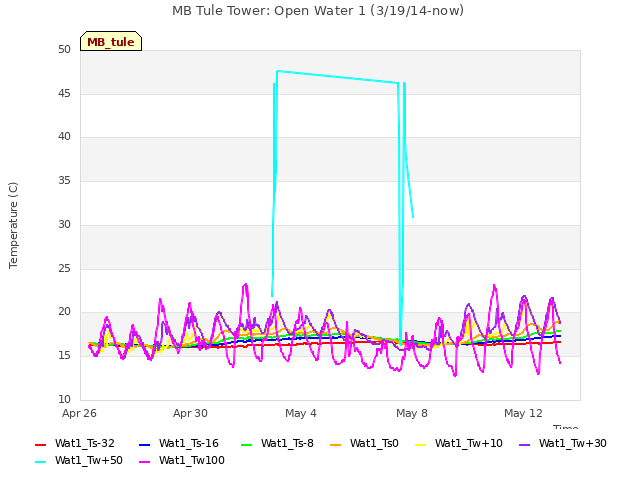Click the 15 y-axis tick label
This screenshot has width=640, height=480.
64,356
